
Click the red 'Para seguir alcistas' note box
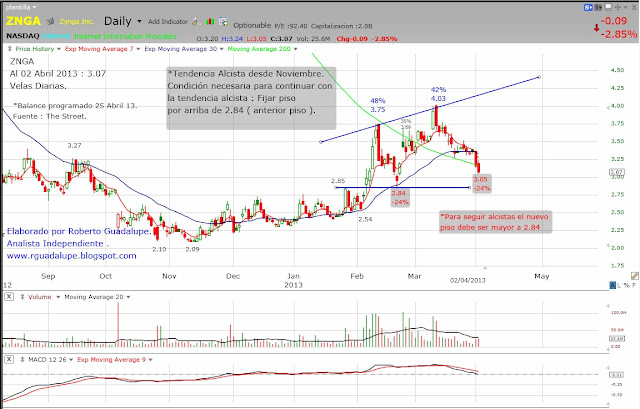[496, 222]
